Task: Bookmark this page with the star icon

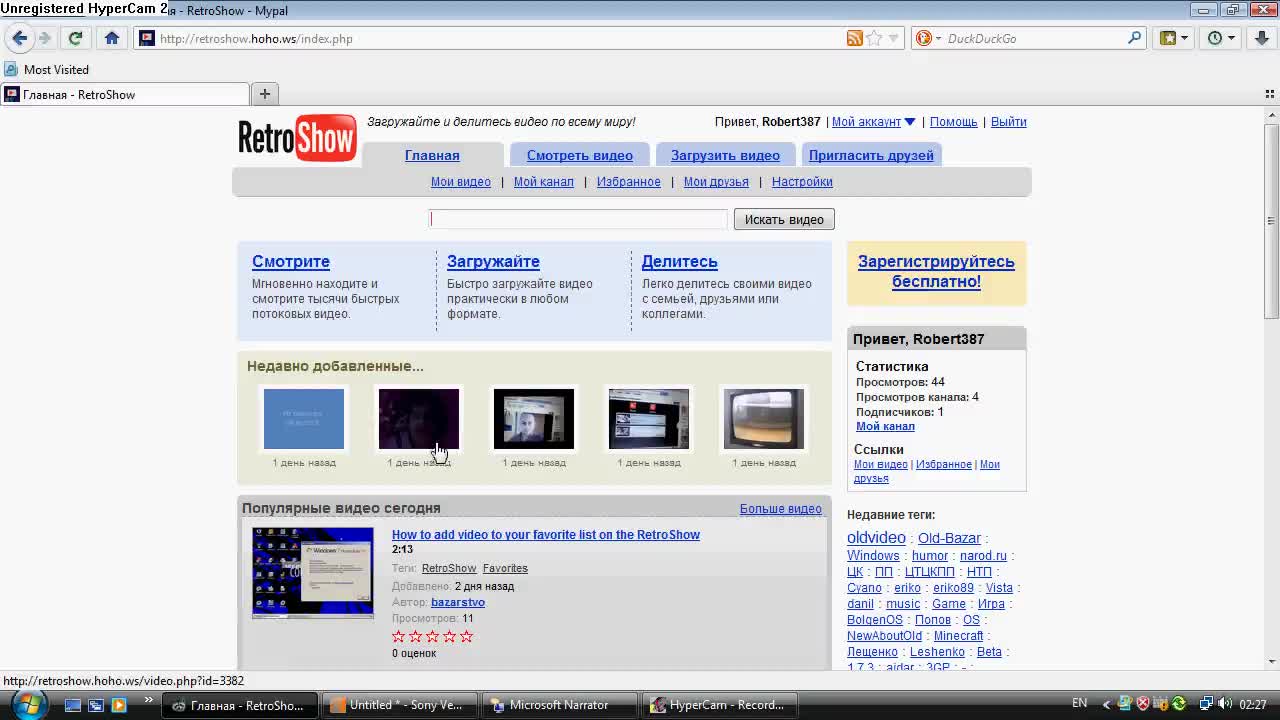Action: tap(874, 38)
